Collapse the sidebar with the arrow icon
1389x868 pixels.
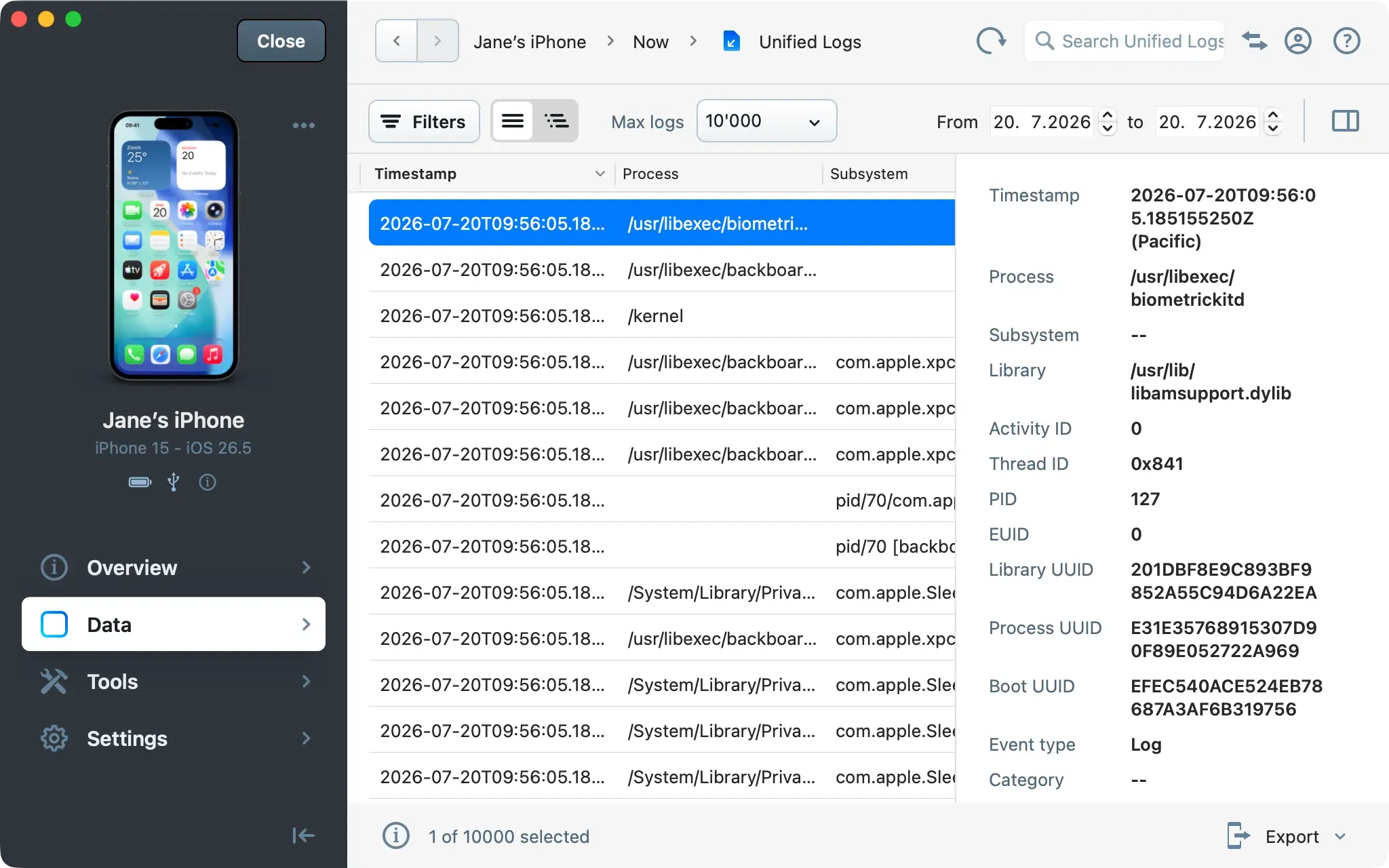pos(303,835)
